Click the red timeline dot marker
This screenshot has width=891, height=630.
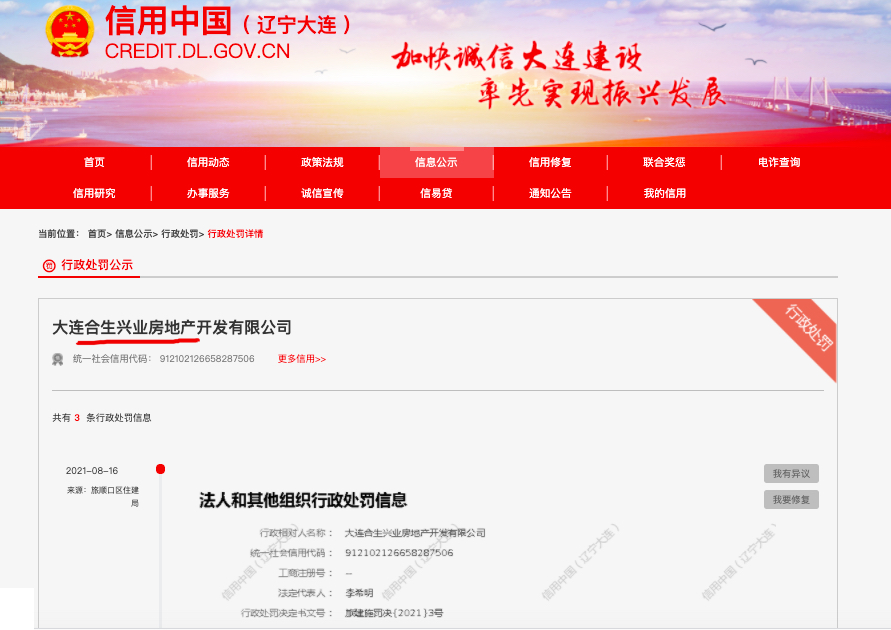click(x=161, y=469)
